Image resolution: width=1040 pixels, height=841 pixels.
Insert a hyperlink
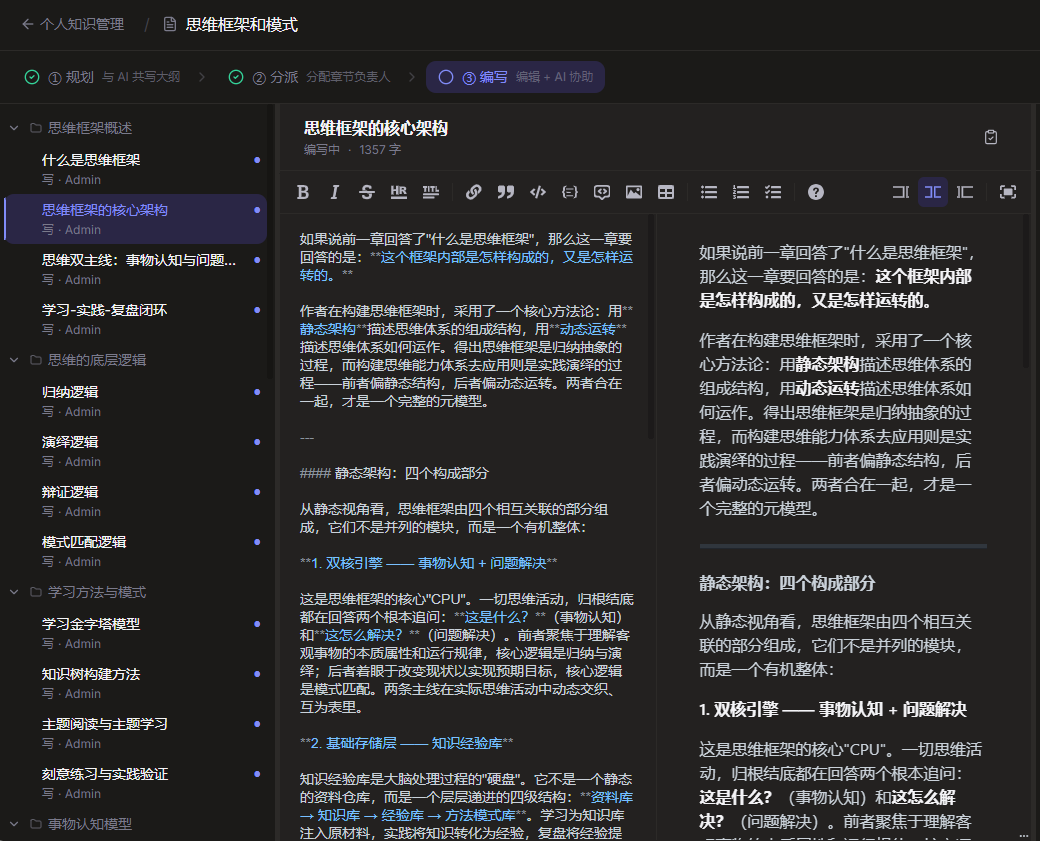click(474, 192)
